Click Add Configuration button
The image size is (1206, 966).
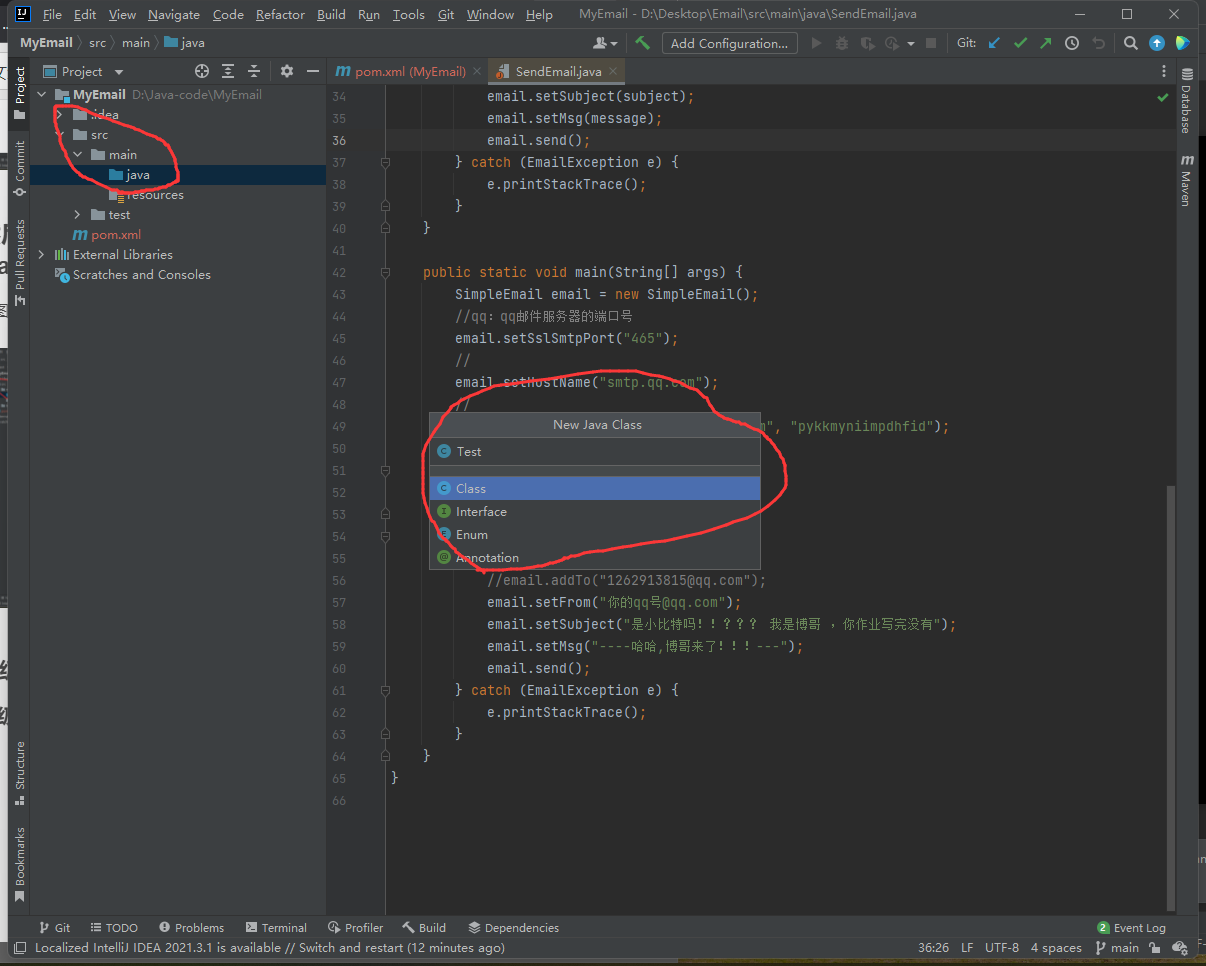[x=729, y=43]
